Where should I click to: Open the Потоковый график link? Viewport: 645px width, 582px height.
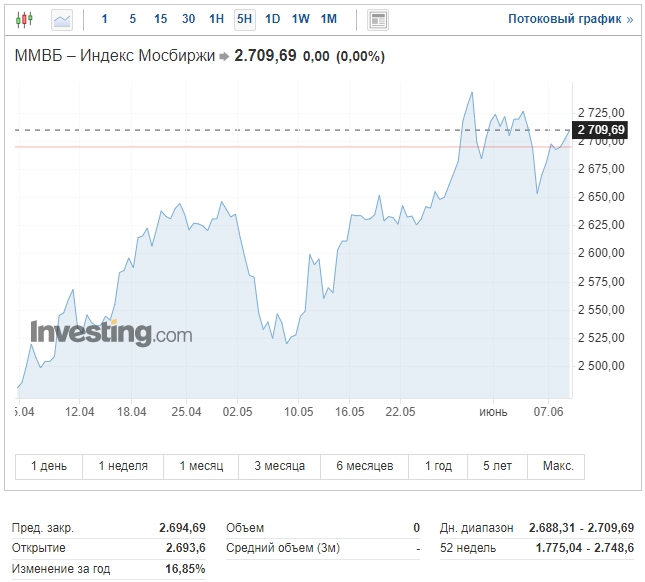(x=571, y=19)
